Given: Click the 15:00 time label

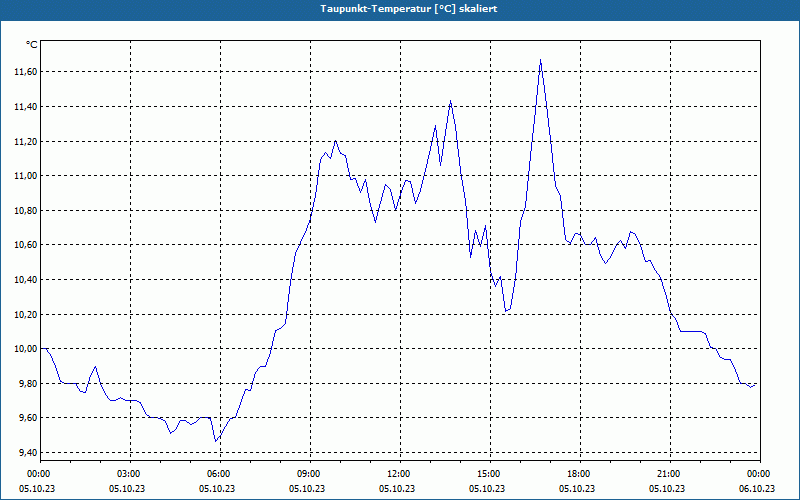Looking at the screenshot, I should point(490,474).
